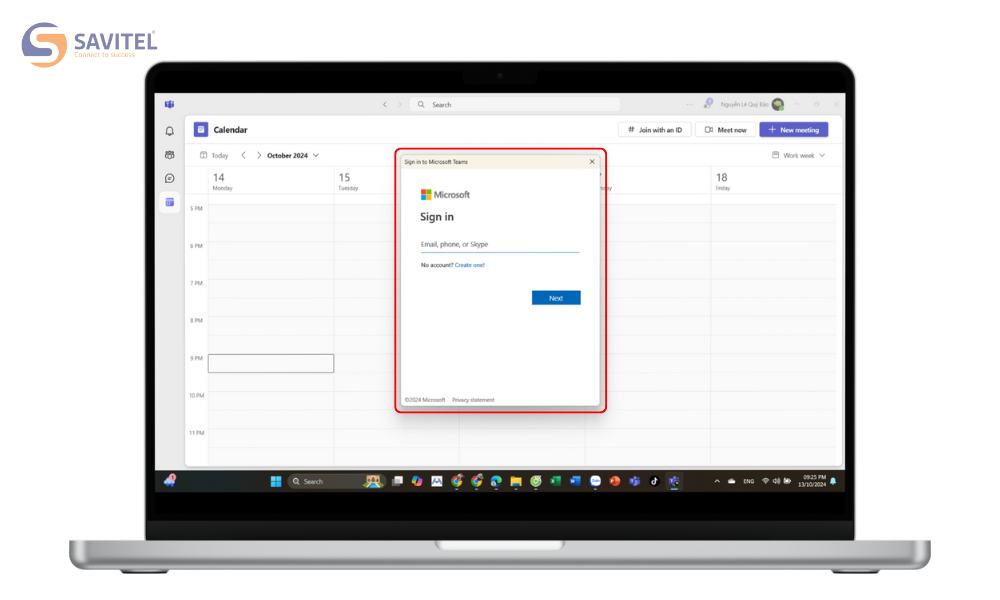Click the Next button in sign-in dialog
This screenshot has width=1000, height=600.
[x=556, y=298]
